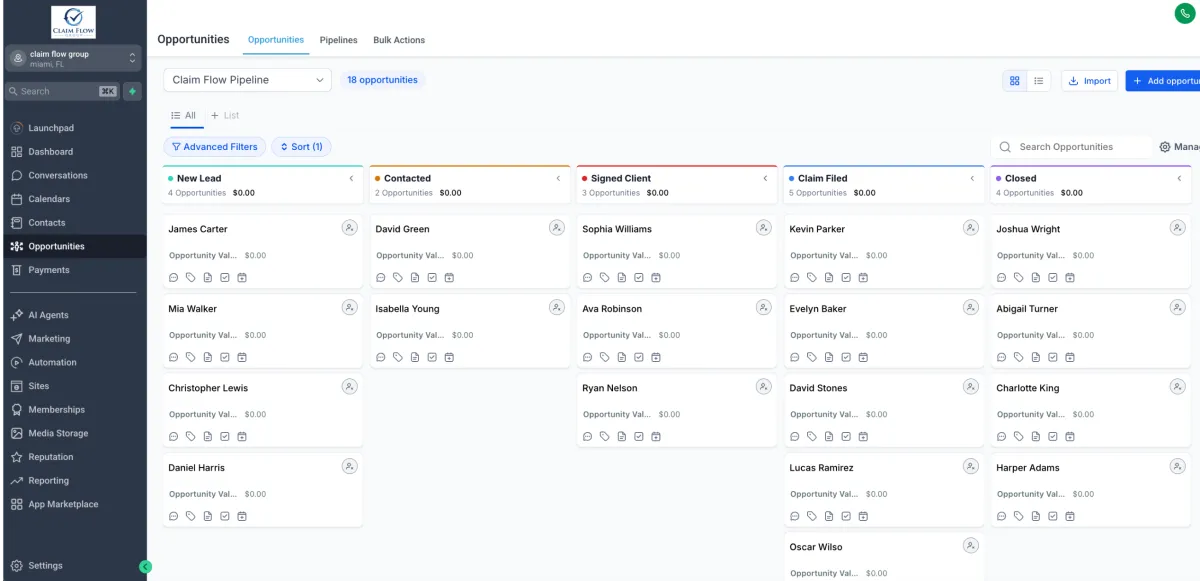The image size is (1200, 581).
Task: Click the Media Storage icon
Action: pos(17,433)
